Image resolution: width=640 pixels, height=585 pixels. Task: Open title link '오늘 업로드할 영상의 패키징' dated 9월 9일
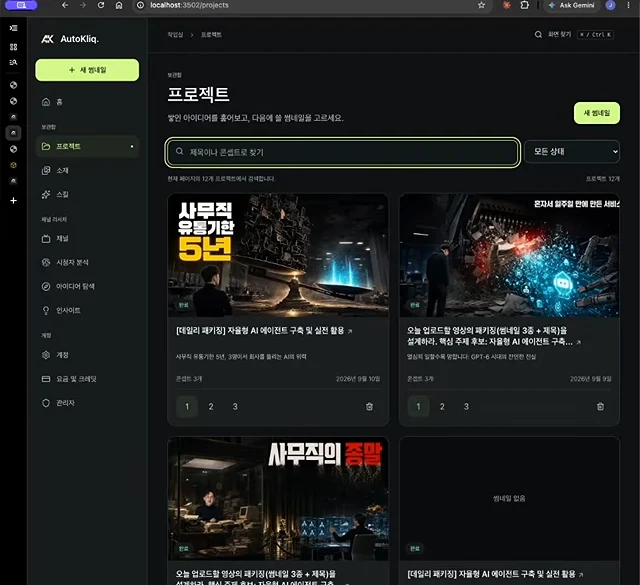(493, 336)
